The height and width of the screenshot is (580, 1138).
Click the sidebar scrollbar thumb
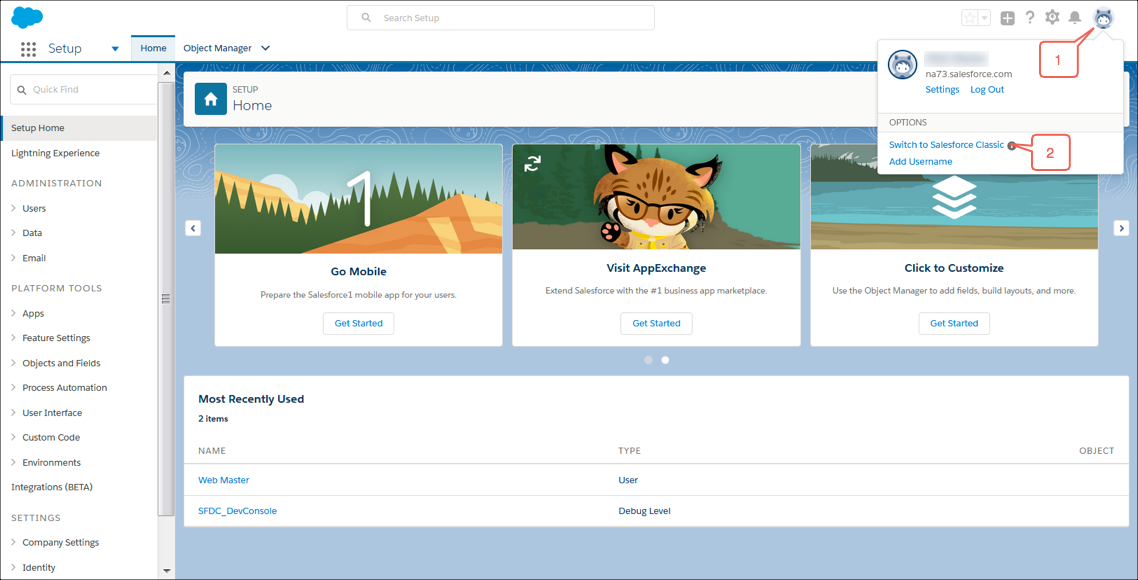(166, 298)
